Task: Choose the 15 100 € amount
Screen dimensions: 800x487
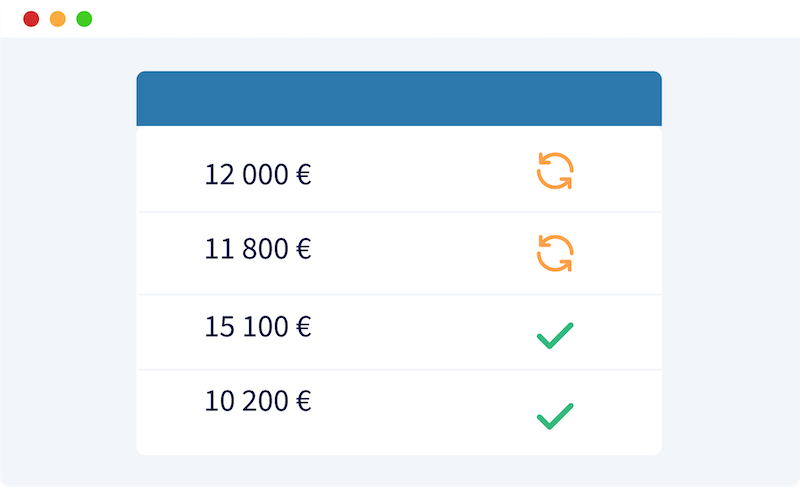Action: tap(258, 326)
